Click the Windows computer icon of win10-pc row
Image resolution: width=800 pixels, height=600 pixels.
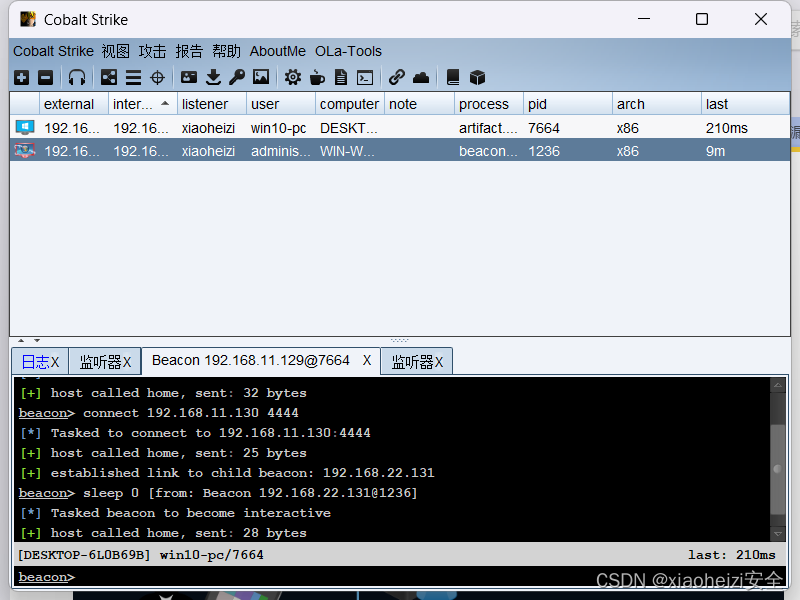[24, 127]
